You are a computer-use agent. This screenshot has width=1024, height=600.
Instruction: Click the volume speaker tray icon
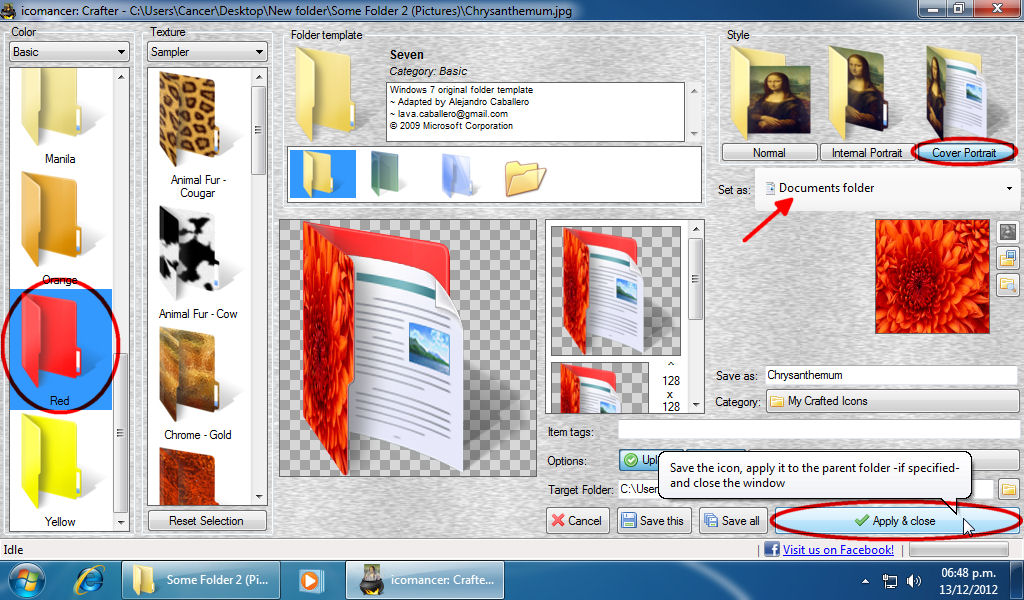click(914, 581)
